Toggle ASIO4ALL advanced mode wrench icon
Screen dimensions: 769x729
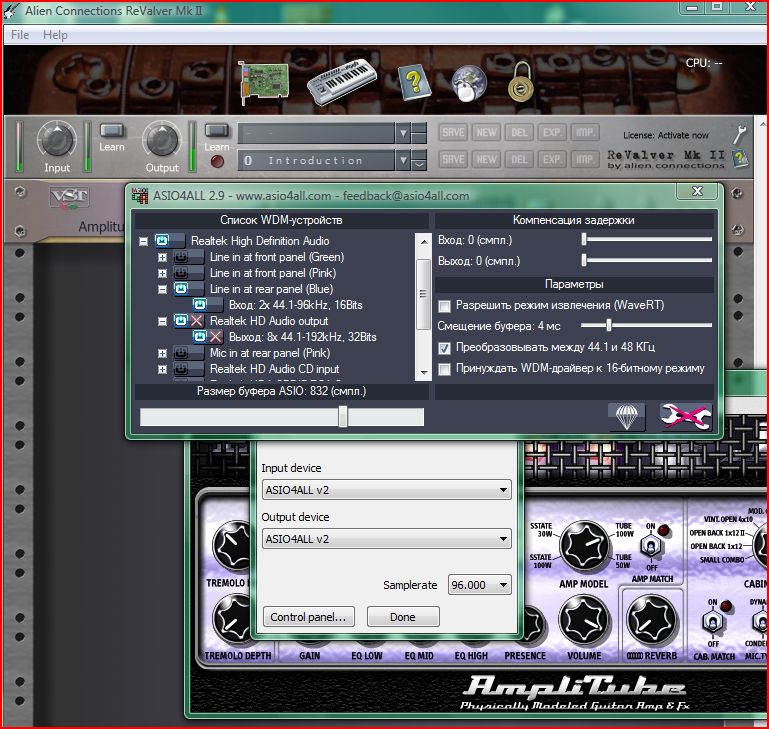click(685, 417)
